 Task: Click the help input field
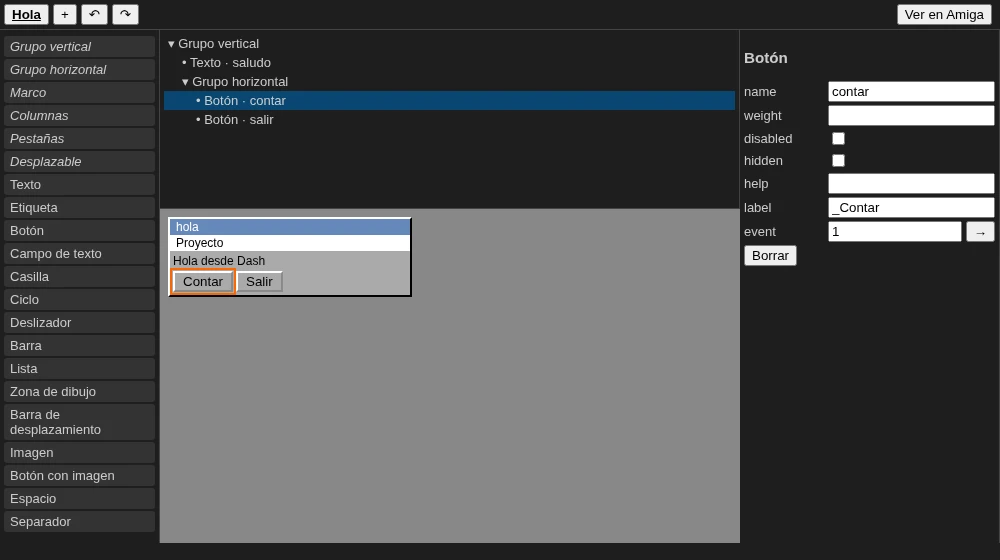[911, 184]
